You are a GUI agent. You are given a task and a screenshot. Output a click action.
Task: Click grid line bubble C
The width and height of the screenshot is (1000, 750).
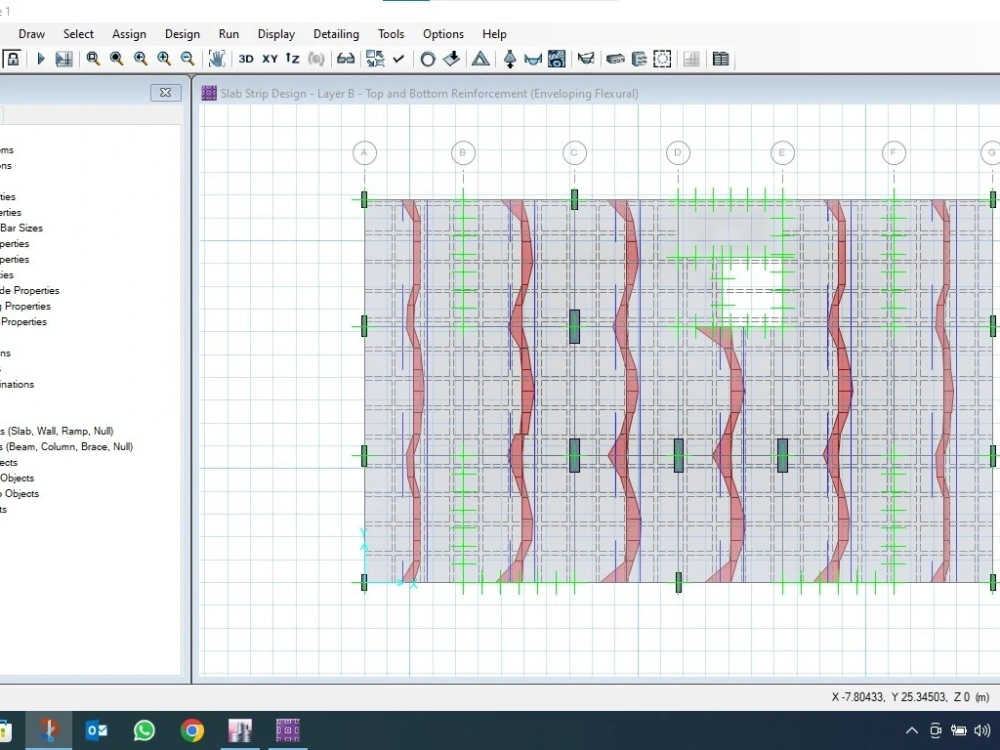click(574, 153)
